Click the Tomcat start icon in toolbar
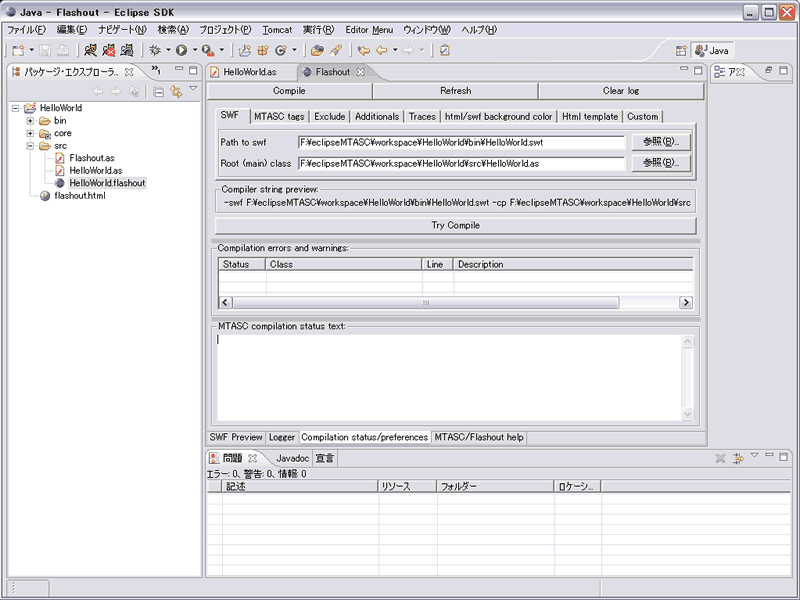Image resolution: width=800 pixels, height=600 pixels. point(91,49)
